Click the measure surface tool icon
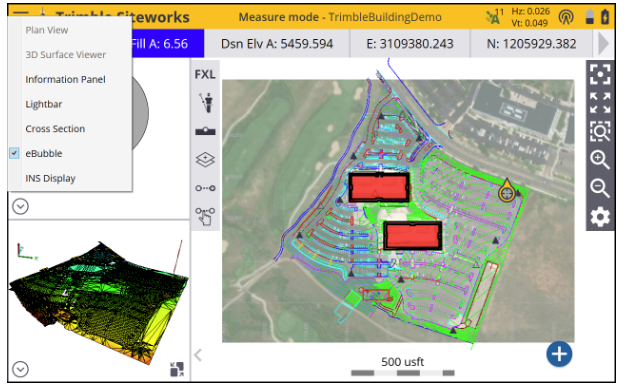The image size is (627, 390). point(205,131)
